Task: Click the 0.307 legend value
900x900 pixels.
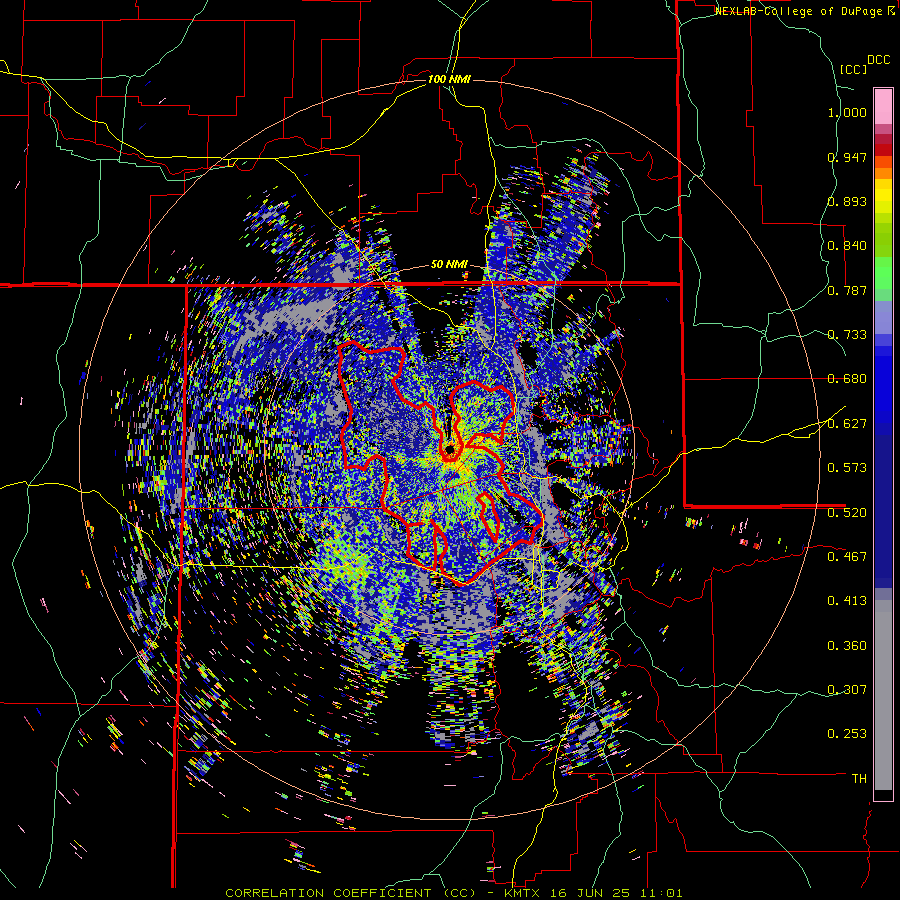Action: (x=847, y=690)
